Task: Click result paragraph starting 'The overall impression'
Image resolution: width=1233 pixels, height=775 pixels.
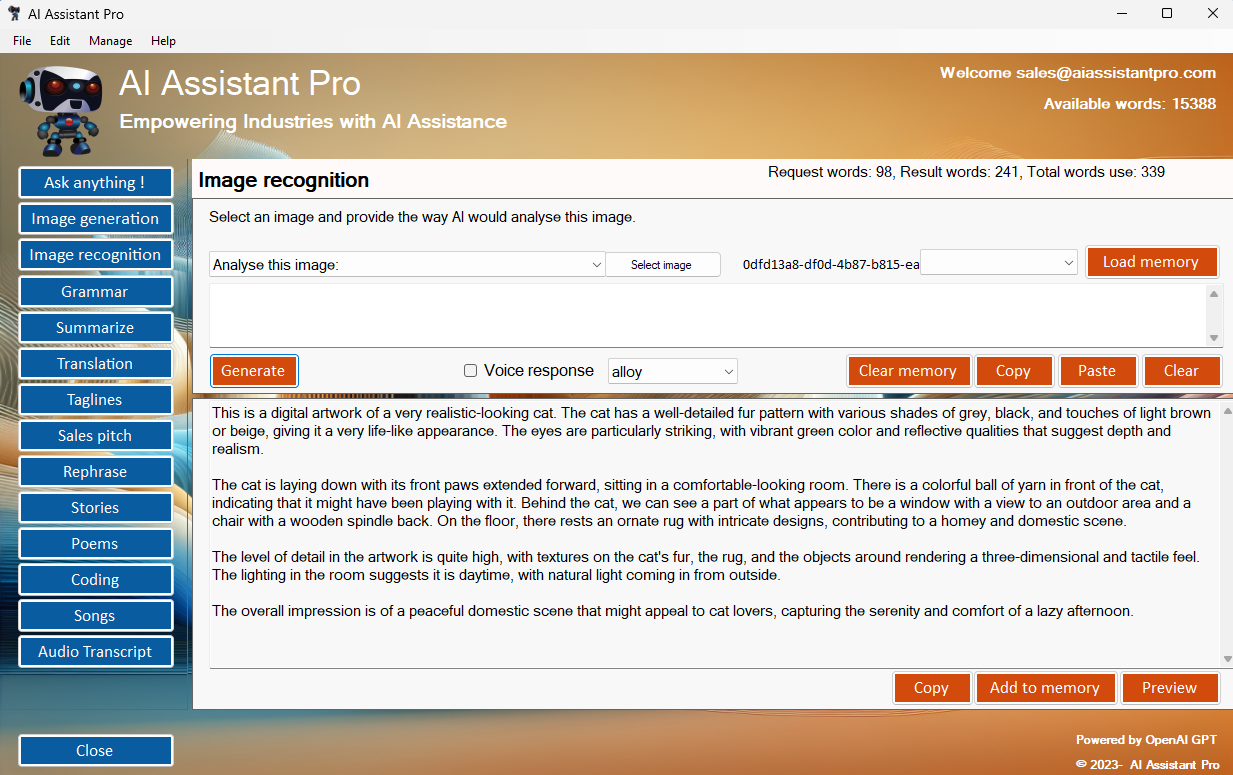Action: pyautogui.click(x=673, y=611)
